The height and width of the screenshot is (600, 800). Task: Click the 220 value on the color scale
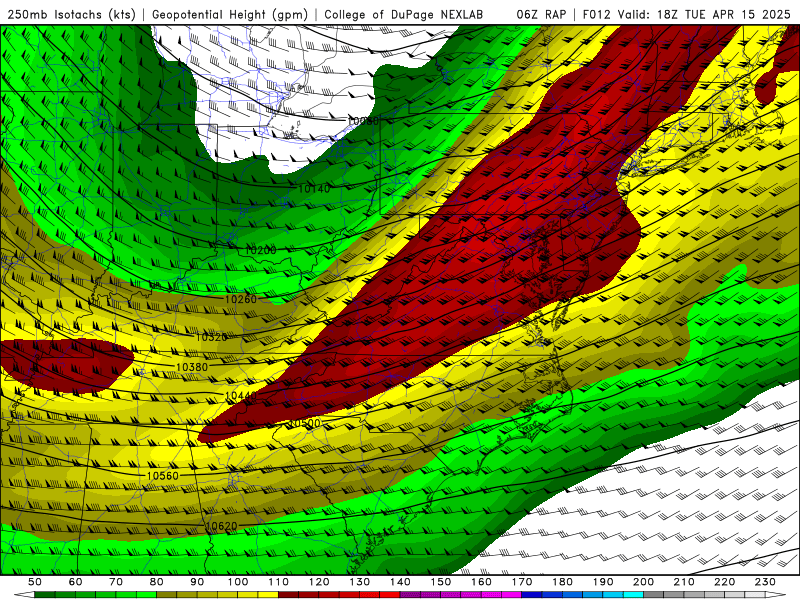pos(724,582)
